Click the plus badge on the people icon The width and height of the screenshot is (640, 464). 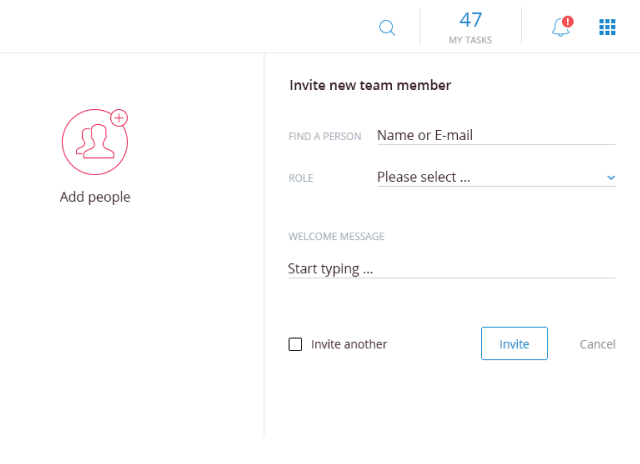coord(119,118)
